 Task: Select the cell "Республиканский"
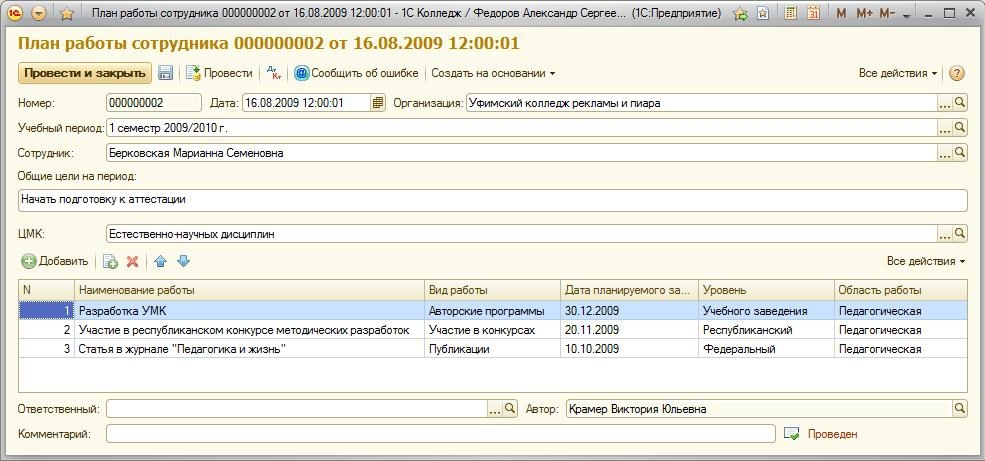(766, 330)
